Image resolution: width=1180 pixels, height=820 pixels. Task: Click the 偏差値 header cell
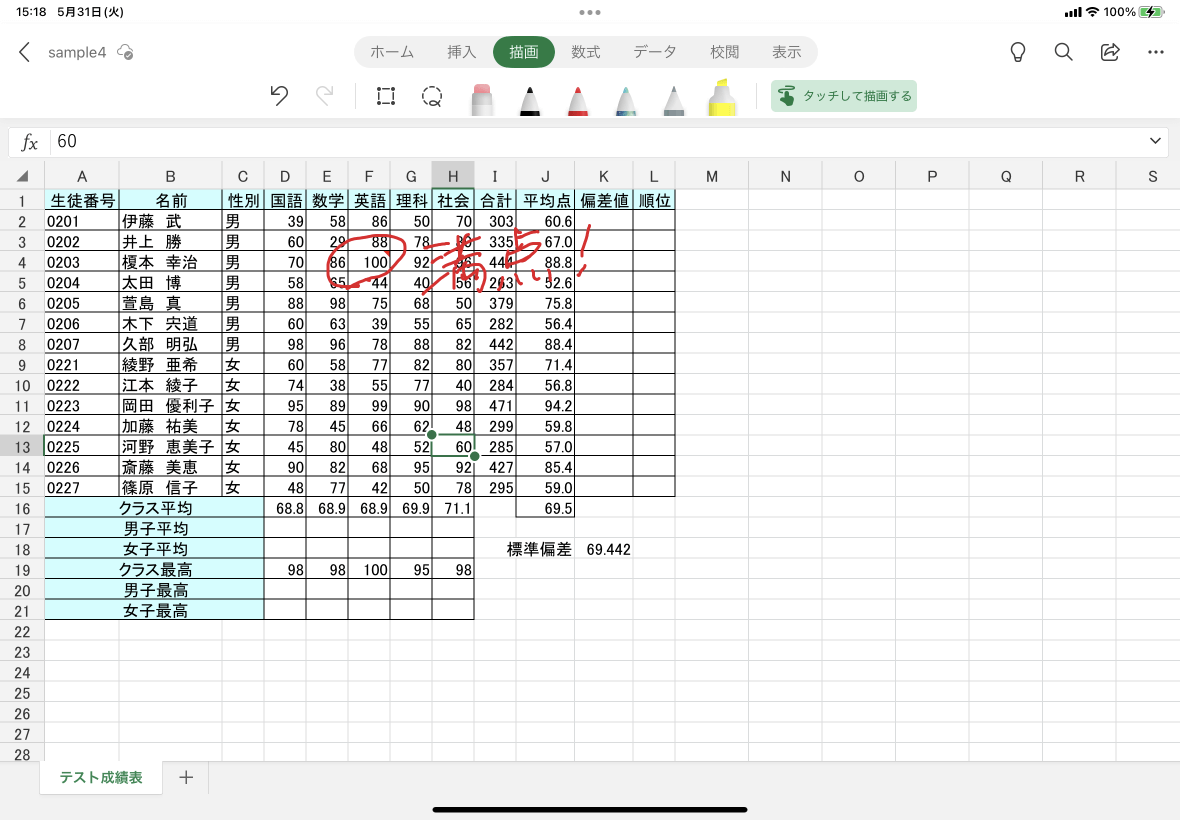coord(604,200)
